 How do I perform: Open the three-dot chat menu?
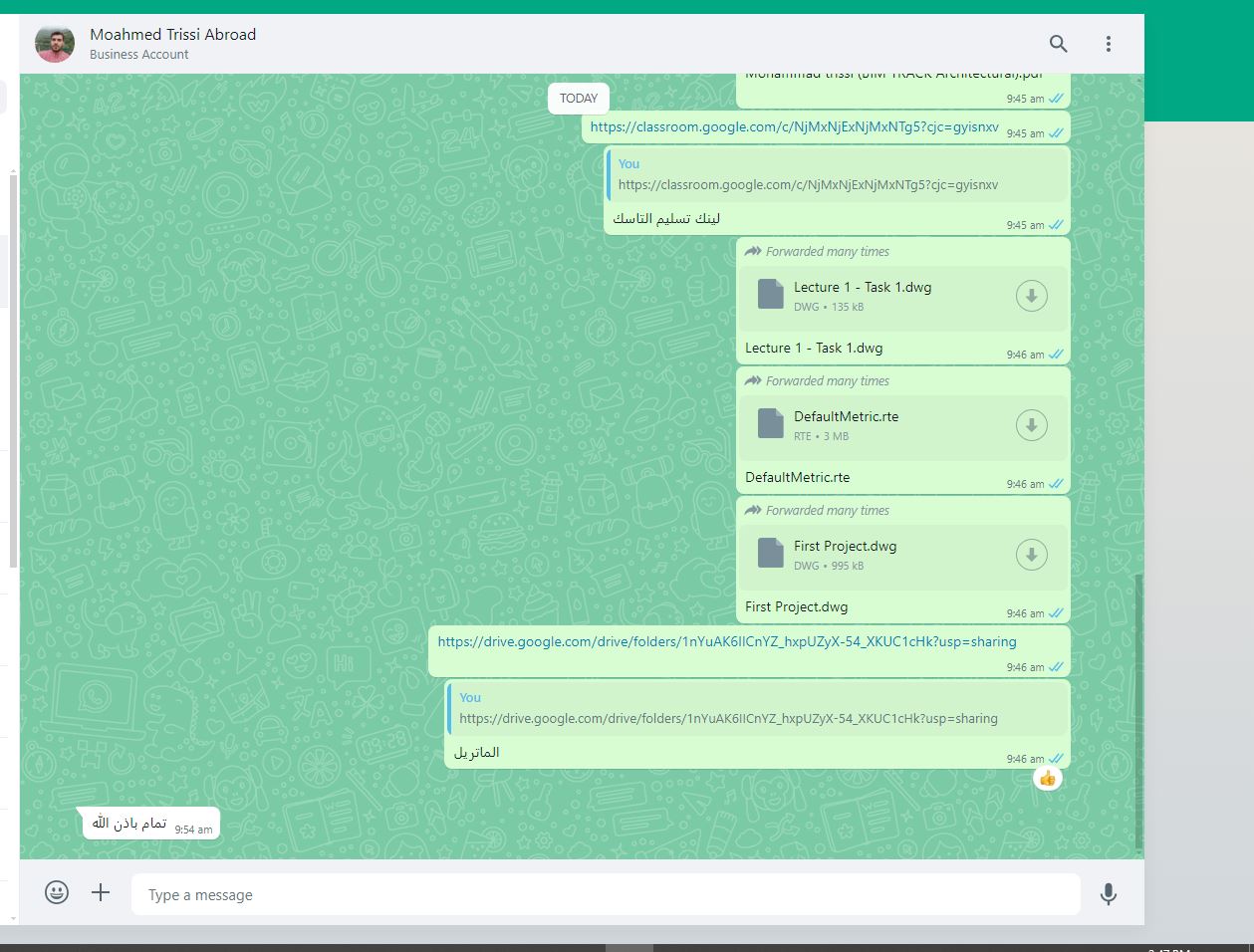tap(1108, 44)
